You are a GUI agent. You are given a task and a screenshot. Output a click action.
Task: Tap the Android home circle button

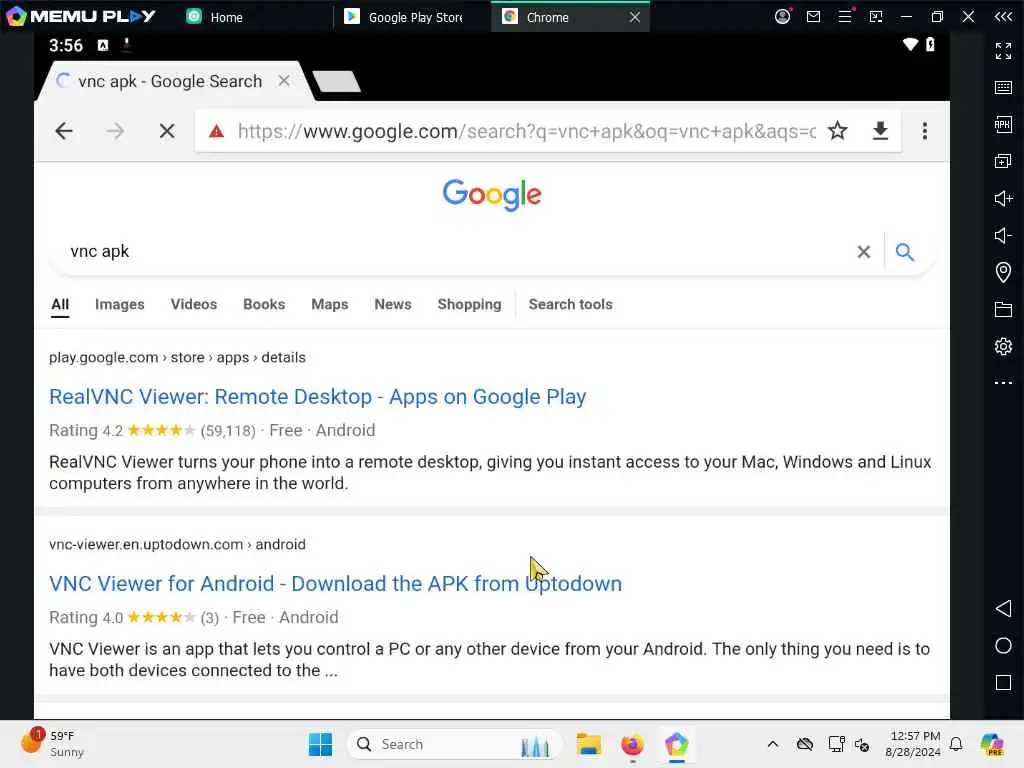click(1003, 646)
